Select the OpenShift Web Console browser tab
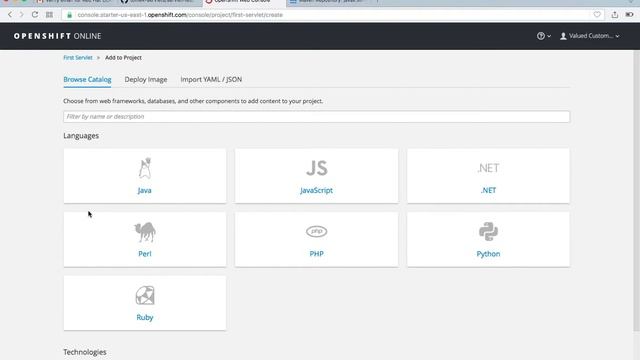This screenshot has width=640, height=360. coord(244,2)
